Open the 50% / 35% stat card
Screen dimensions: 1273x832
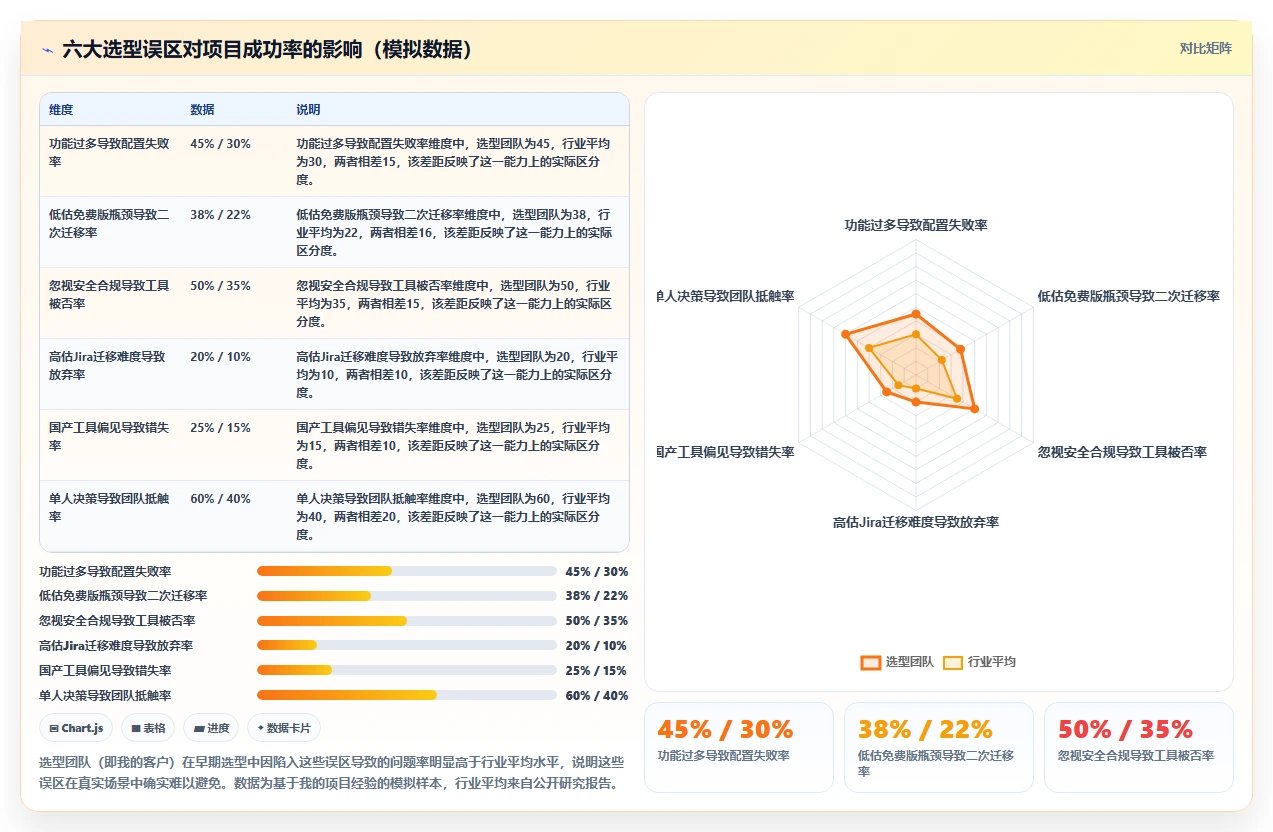tap(1139, 747)
